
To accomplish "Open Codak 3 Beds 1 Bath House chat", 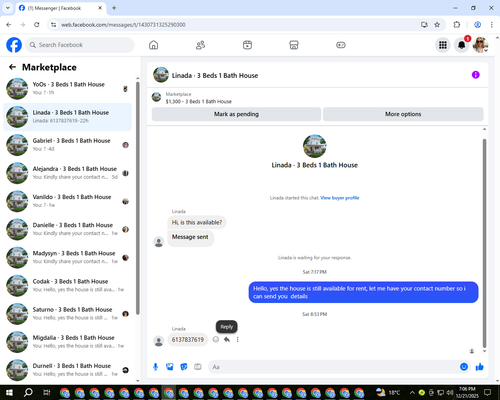I will pos(67,285).
